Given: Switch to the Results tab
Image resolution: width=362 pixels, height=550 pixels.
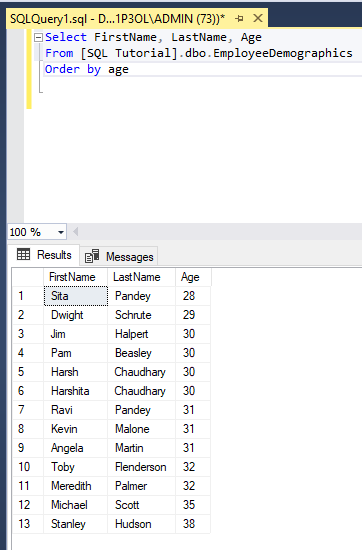Looking at the screenshot, I should (x=45, y=255).
